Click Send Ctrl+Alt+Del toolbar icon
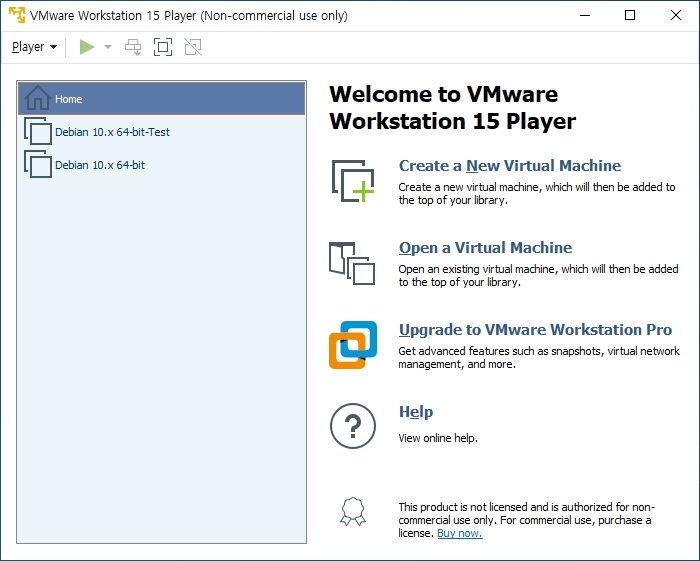The width and height of the screenshot is (700, 561). pos(133,47)
